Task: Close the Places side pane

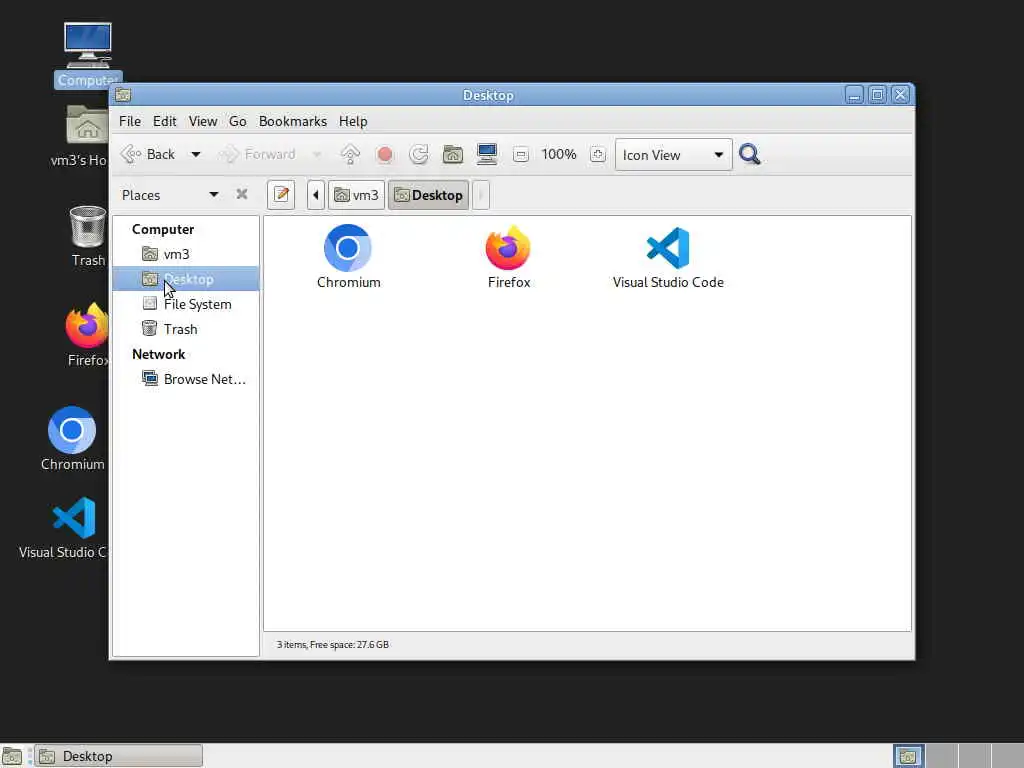Action: [242, 194]
